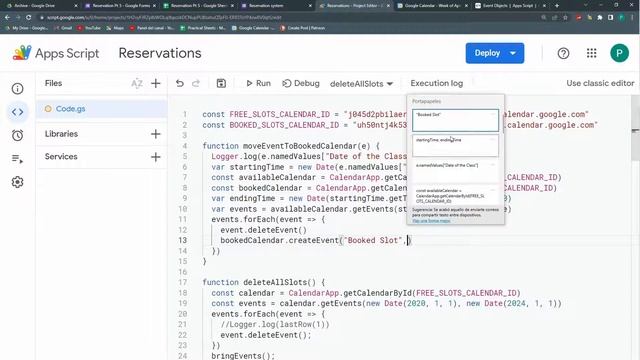Place cursor on line 13 createEvent code
This screenshot has height=360, width=640.
click(316, 240)
